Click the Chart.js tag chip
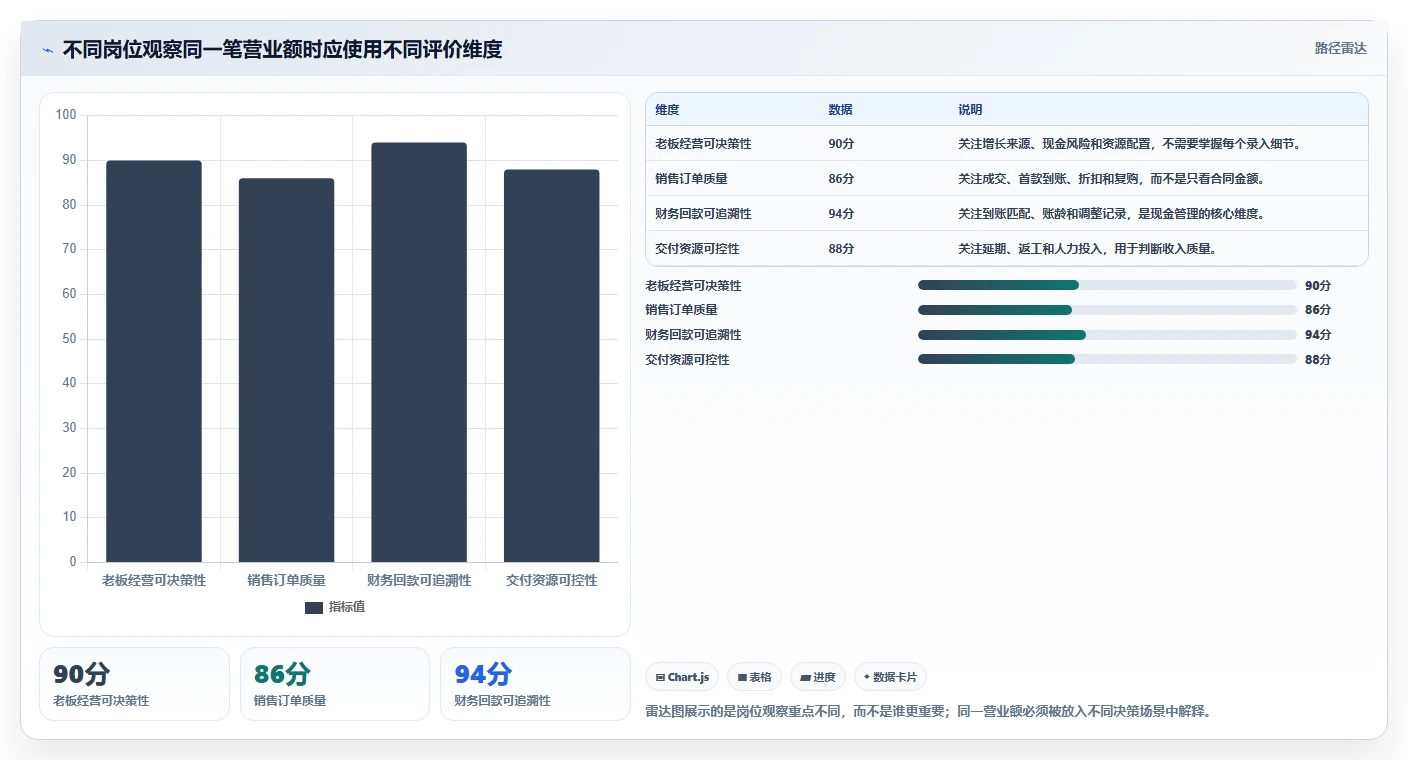1408x760 pixels. pyautogui.click(x=682, y=677)
